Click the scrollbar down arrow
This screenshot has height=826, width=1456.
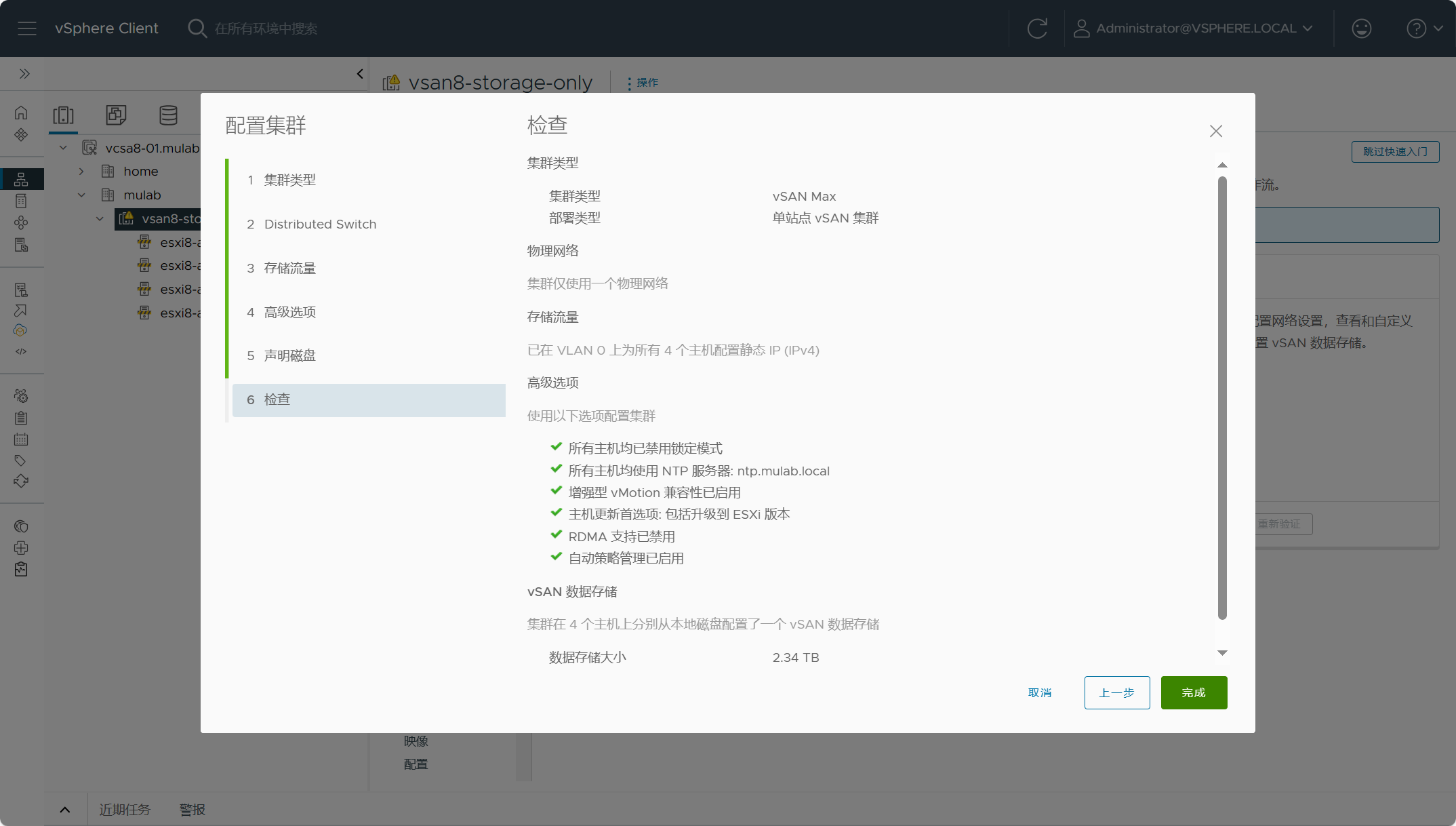tap(1222, 653)
